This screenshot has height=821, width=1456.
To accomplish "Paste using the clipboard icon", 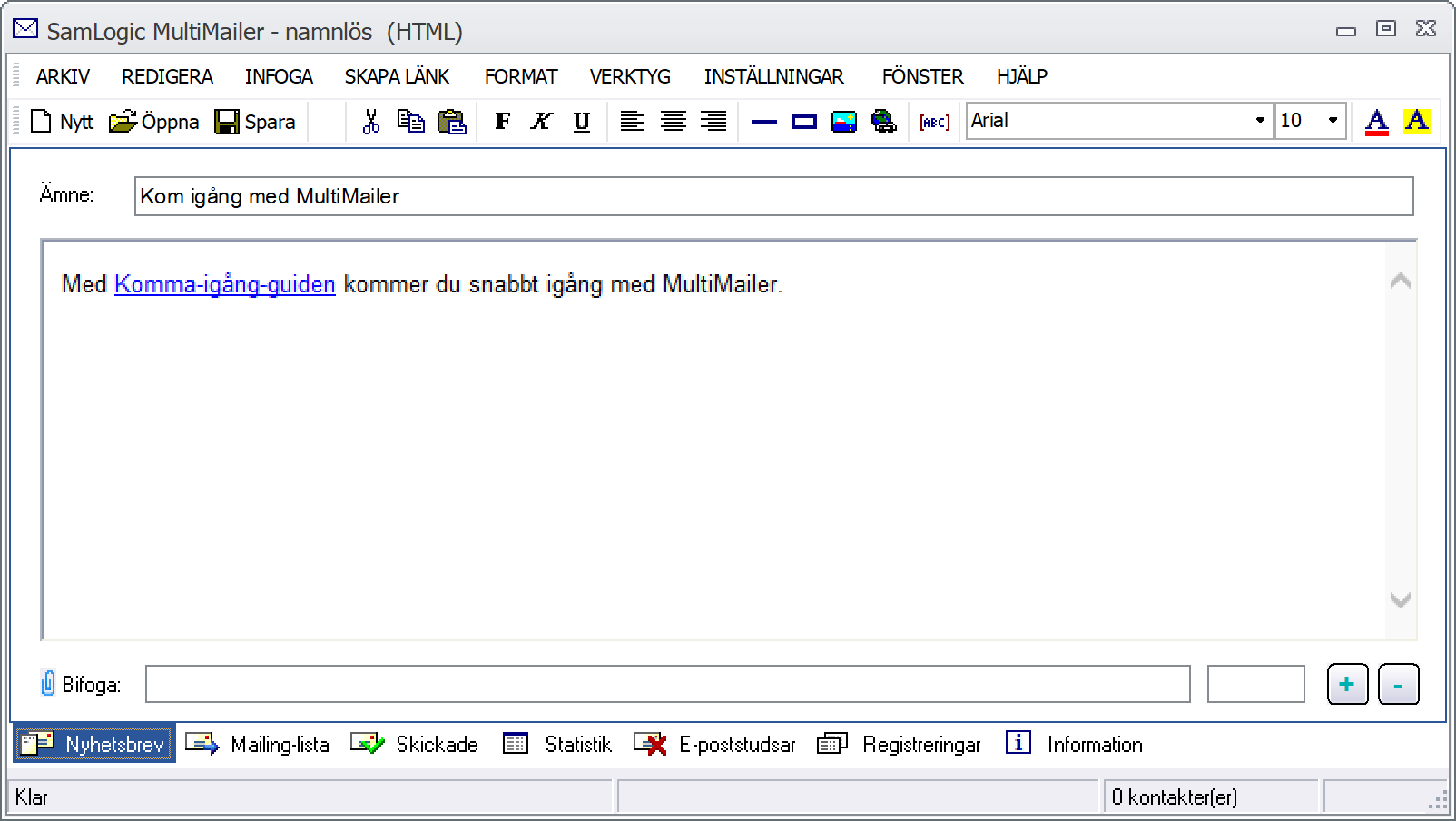I will click(x=451, y=122).
